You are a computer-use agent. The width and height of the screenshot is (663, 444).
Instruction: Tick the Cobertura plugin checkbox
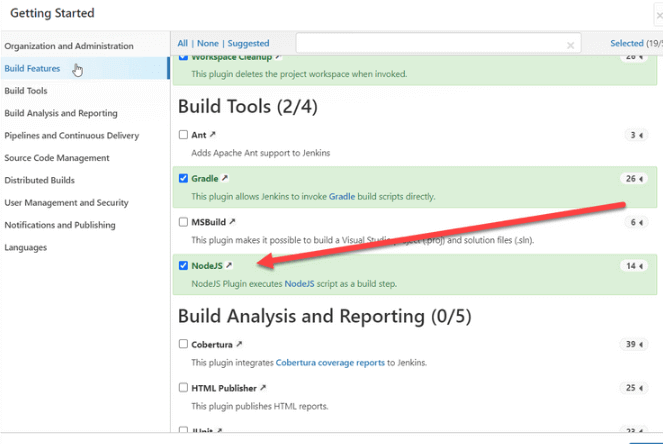183,344
